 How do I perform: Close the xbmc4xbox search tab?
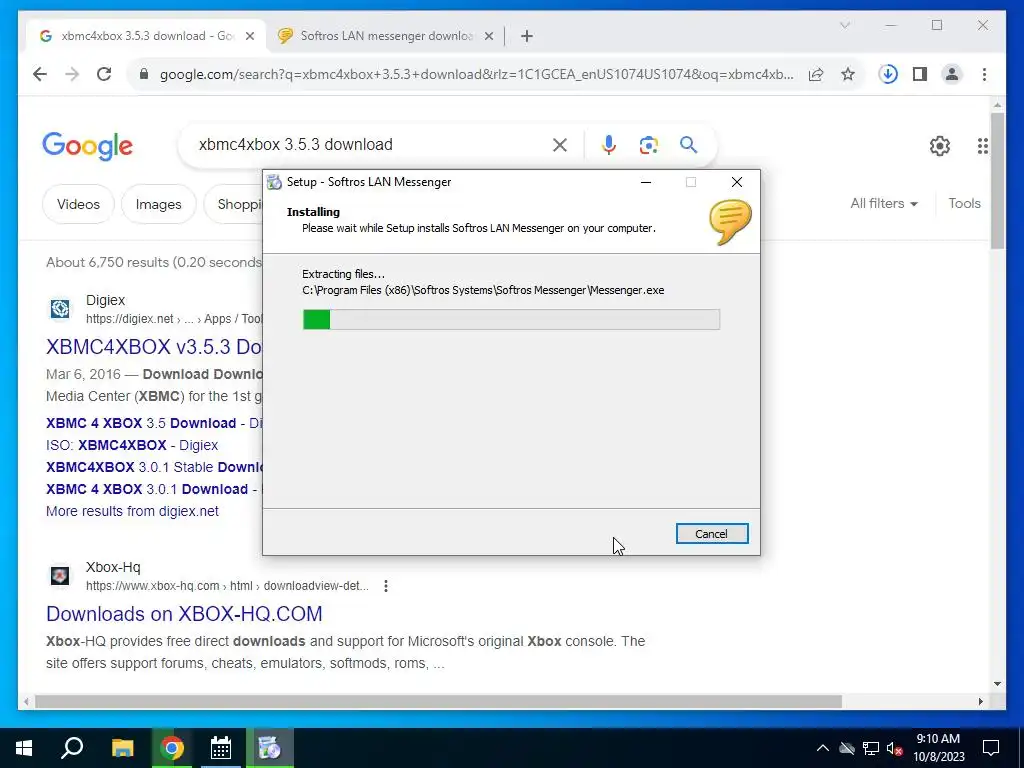click(249, 37)
